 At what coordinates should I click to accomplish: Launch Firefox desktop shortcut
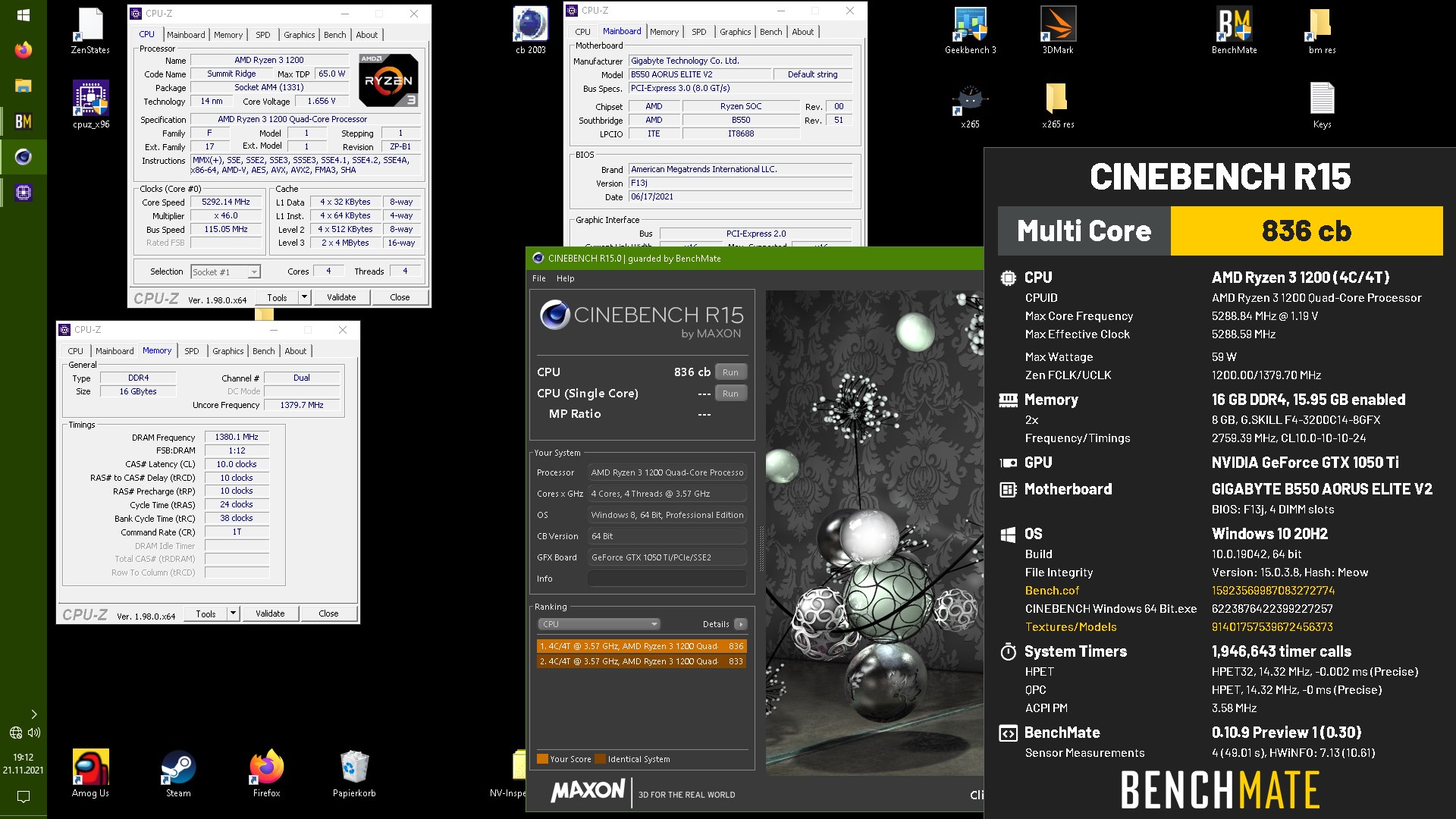266,773
